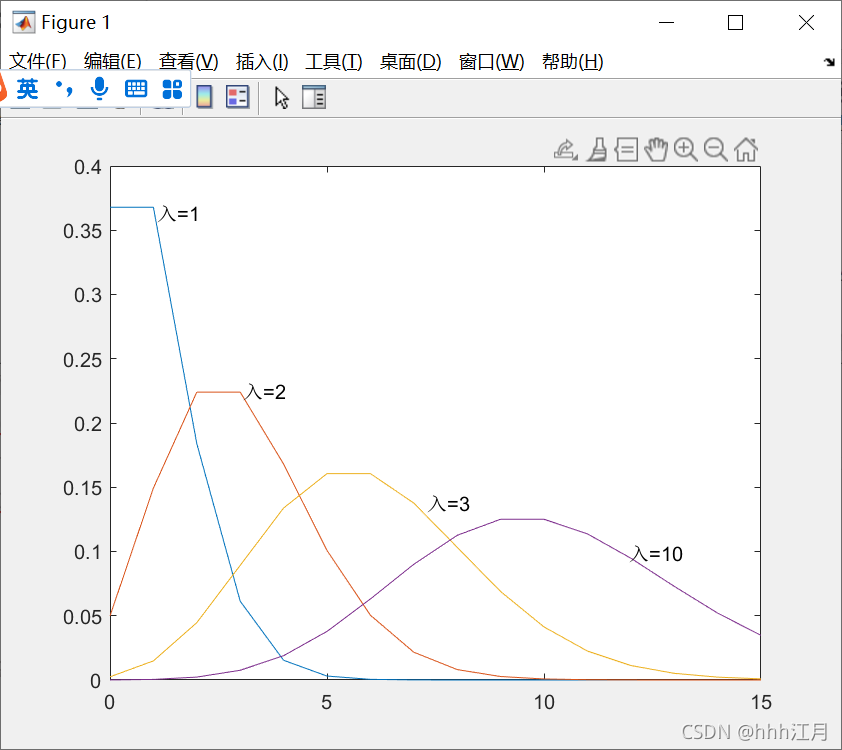Switch IME language via 英 button
The width and height of the screenshot is (842, 750).
[x=27, y=89]
